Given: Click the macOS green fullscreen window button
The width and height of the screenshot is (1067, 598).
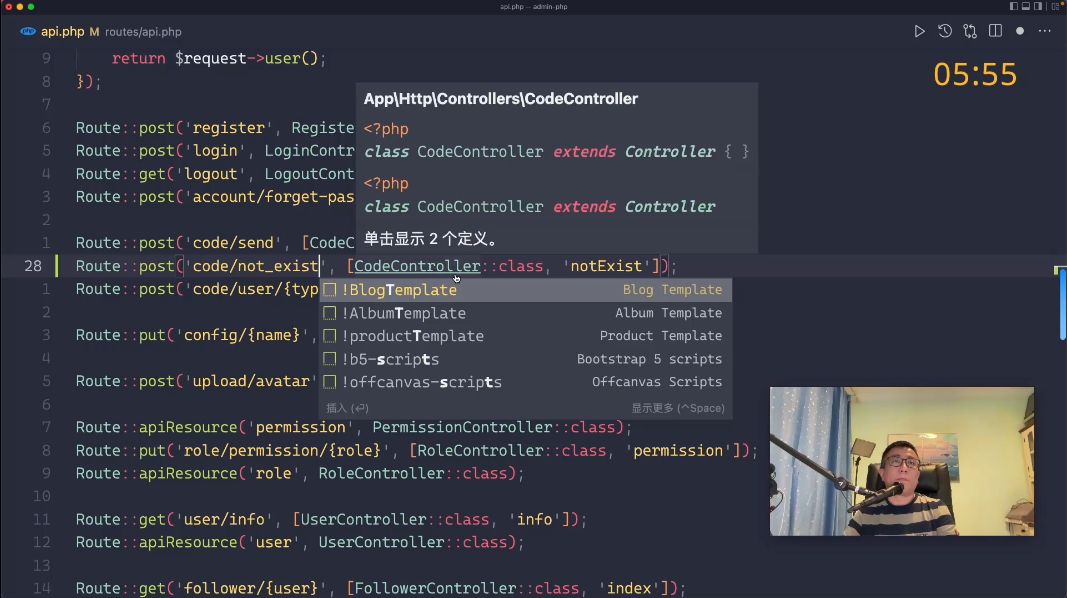Looking at the screenshot, I should [31, 7].
